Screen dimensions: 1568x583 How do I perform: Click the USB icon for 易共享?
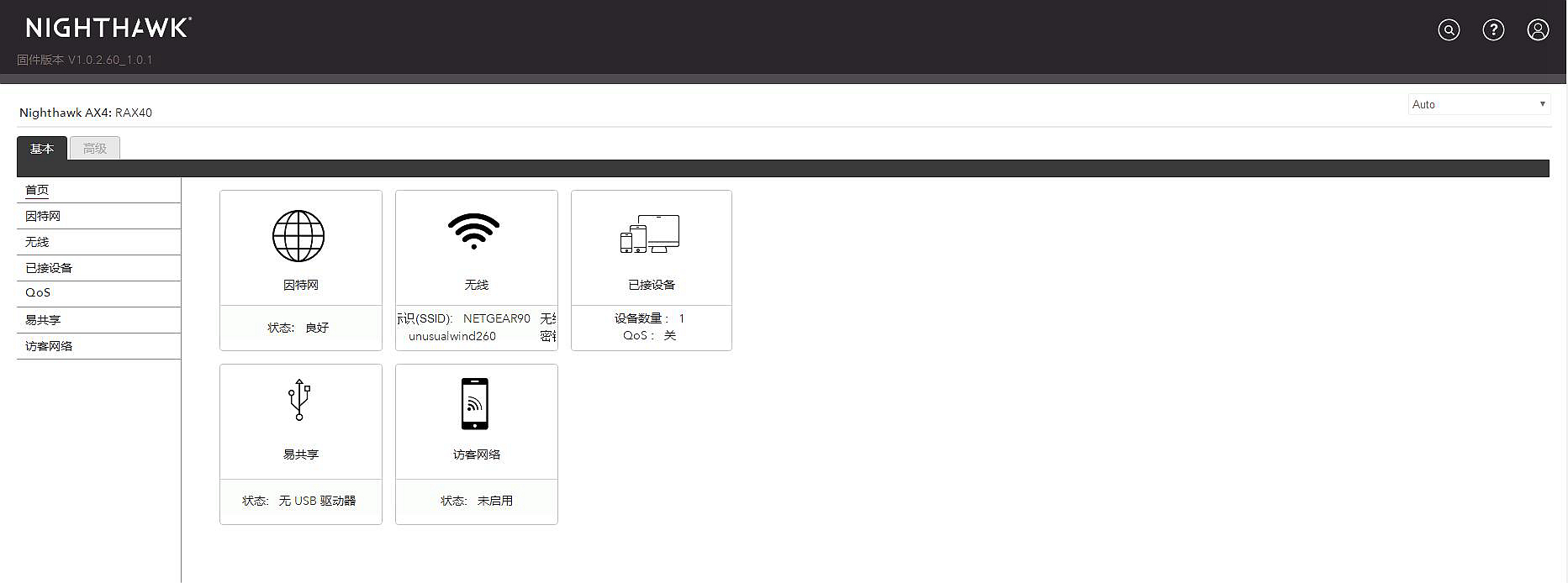click(299, 400)
